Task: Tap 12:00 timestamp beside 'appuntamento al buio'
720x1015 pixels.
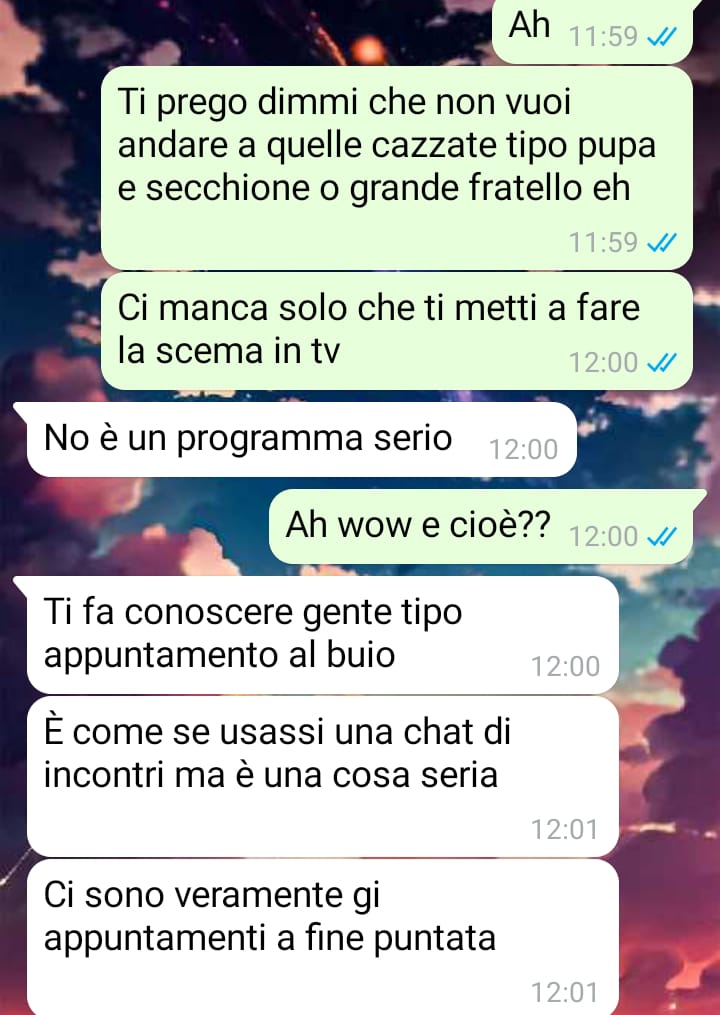Action: click(565, 666)
